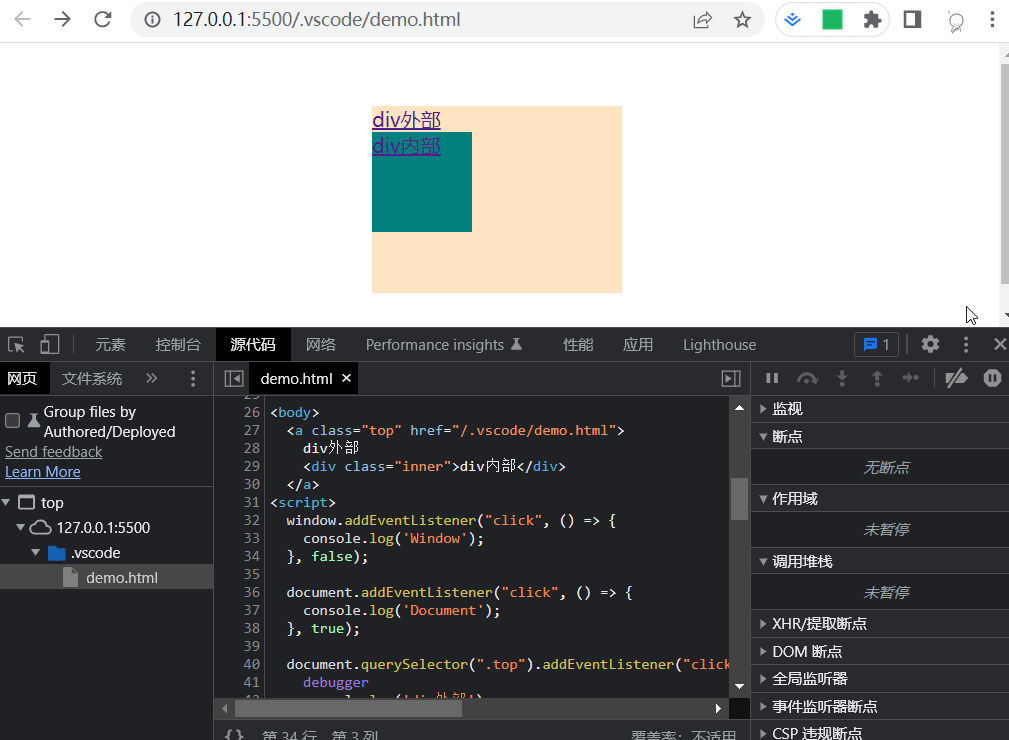
Task: Click the inspect element picker icon
Action: click(17, 345)
